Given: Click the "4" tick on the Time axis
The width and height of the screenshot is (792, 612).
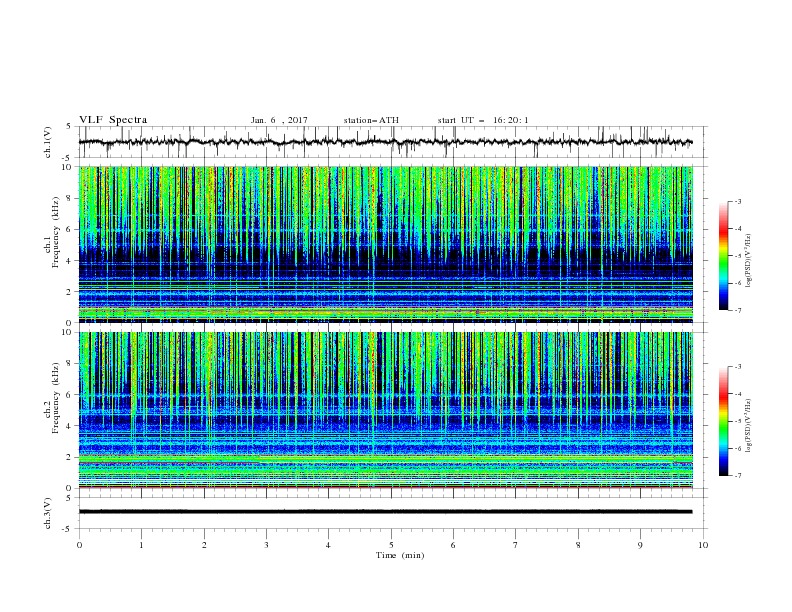Looking at the screenshot, I should (x=329, y=545).
